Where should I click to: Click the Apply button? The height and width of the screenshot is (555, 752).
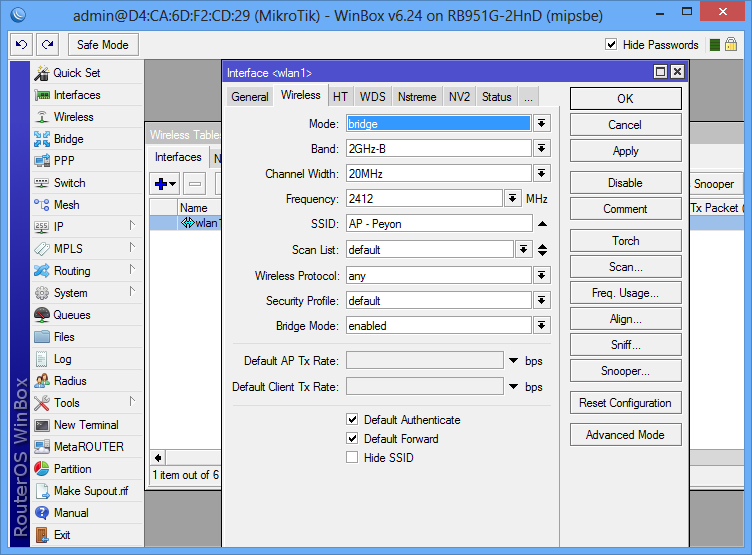tap(625, 151)
